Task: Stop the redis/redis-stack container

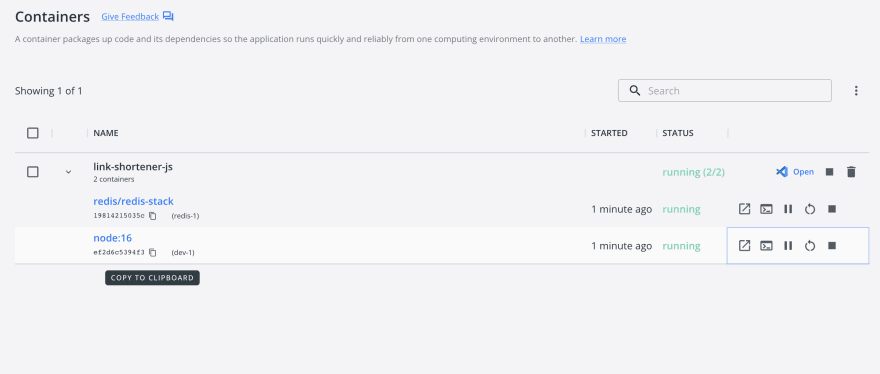Action: coord(832,209)
